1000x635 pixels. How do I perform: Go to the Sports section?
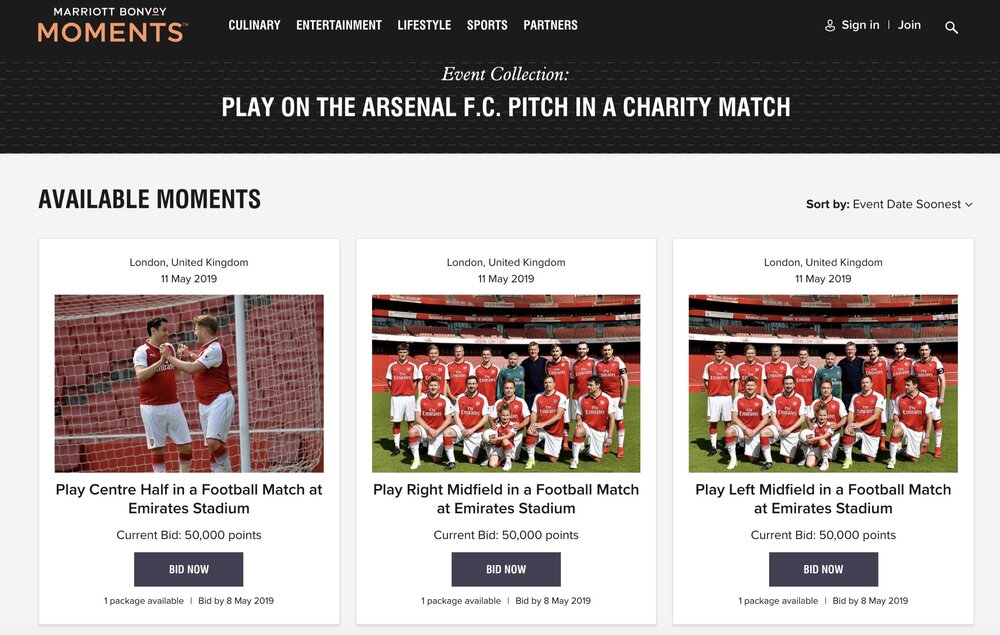(x=487, y=25)
